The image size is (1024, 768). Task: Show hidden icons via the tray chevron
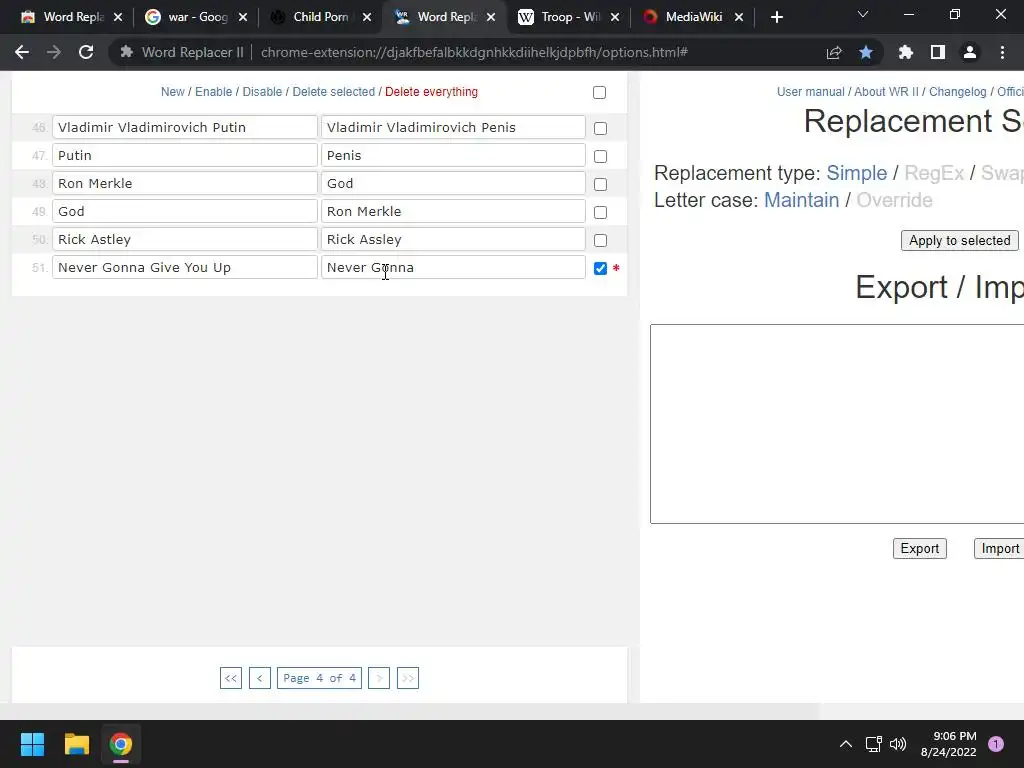click(846, 744)
